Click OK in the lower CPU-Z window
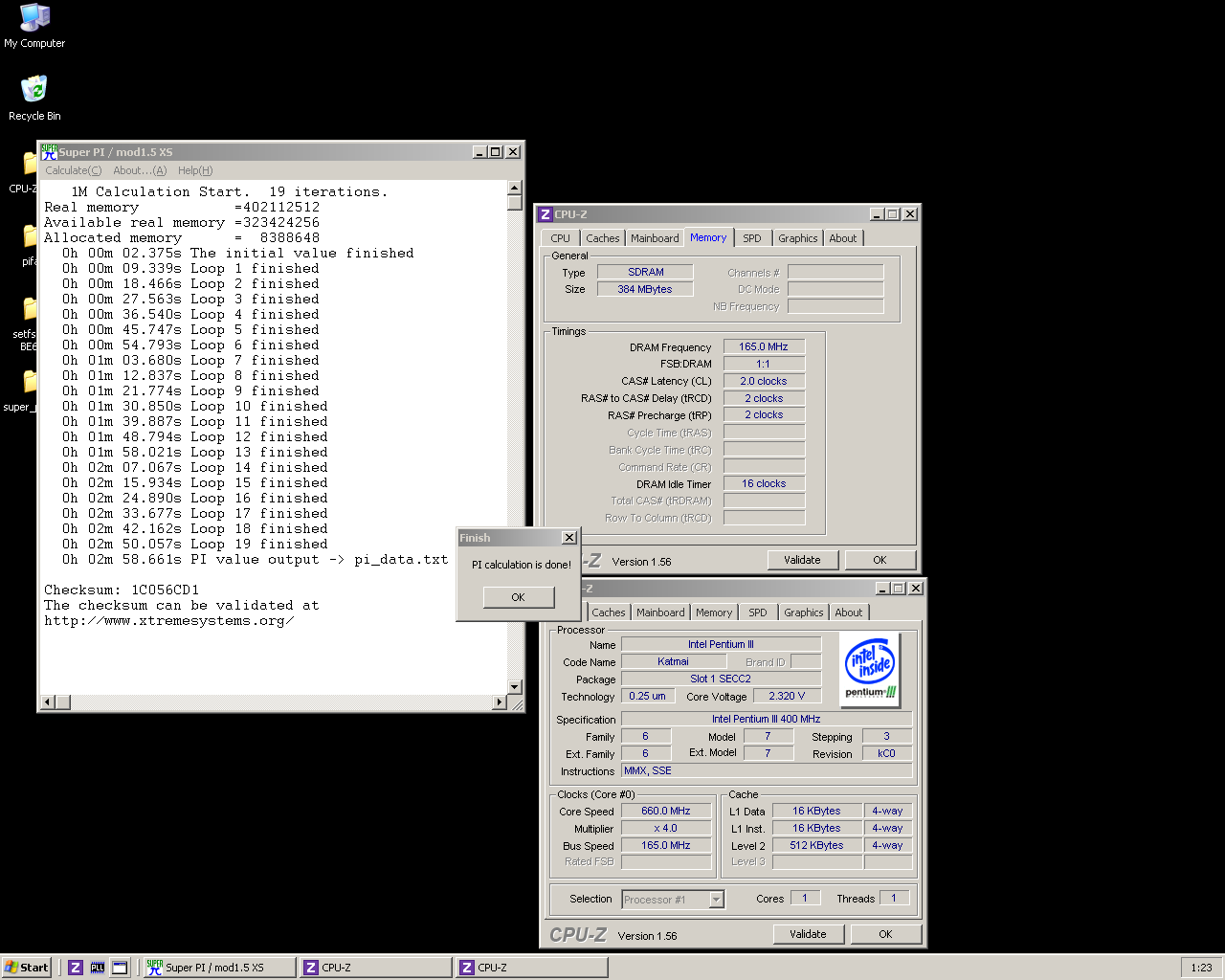This screenshot has width=1225, height=980. [x=885, y=934]
